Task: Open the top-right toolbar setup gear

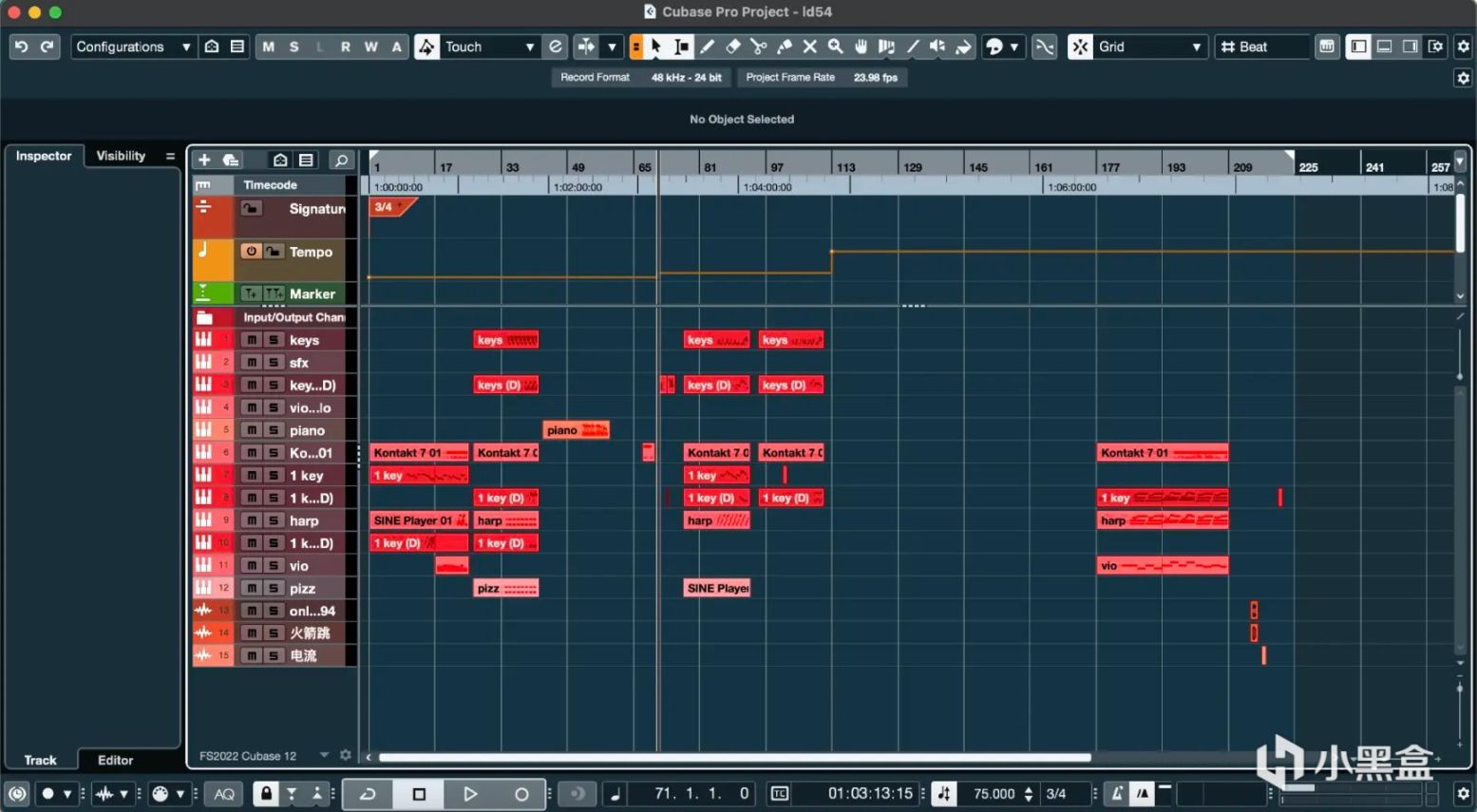Action: (1464, 47)
